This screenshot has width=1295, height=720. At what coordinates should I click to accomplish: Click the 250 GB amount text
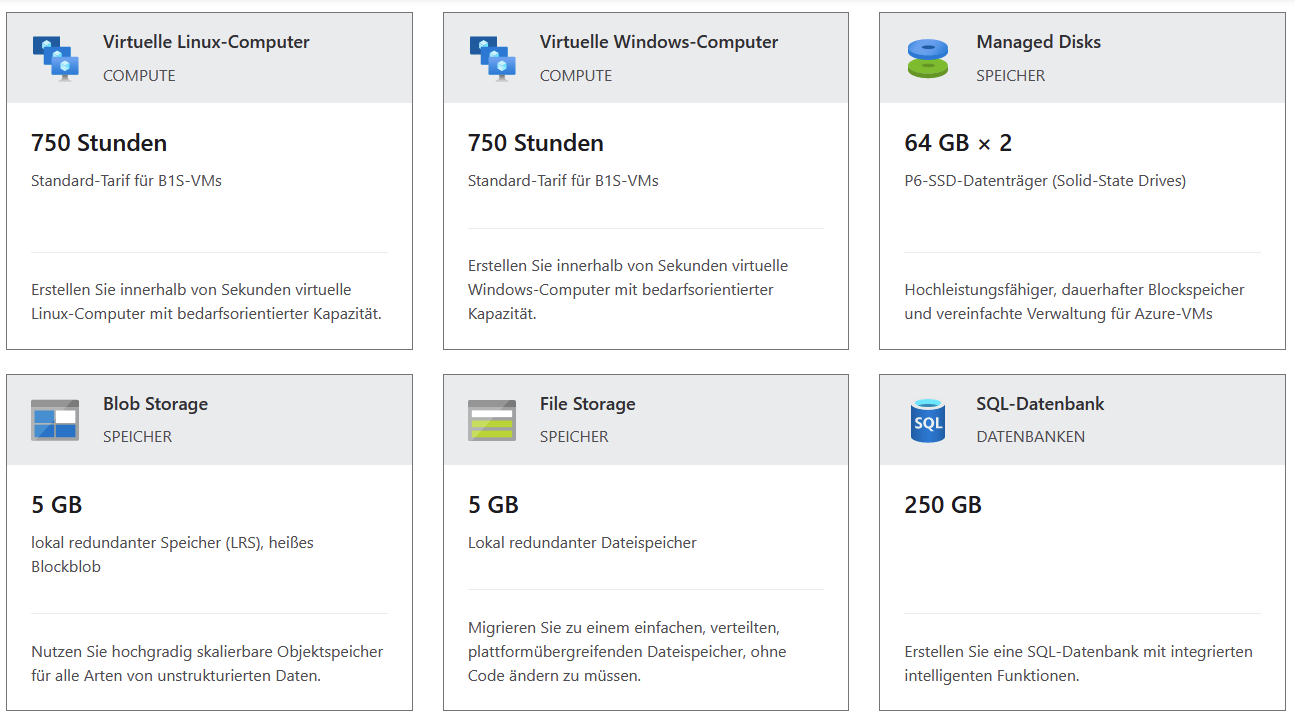pos(943,505)
